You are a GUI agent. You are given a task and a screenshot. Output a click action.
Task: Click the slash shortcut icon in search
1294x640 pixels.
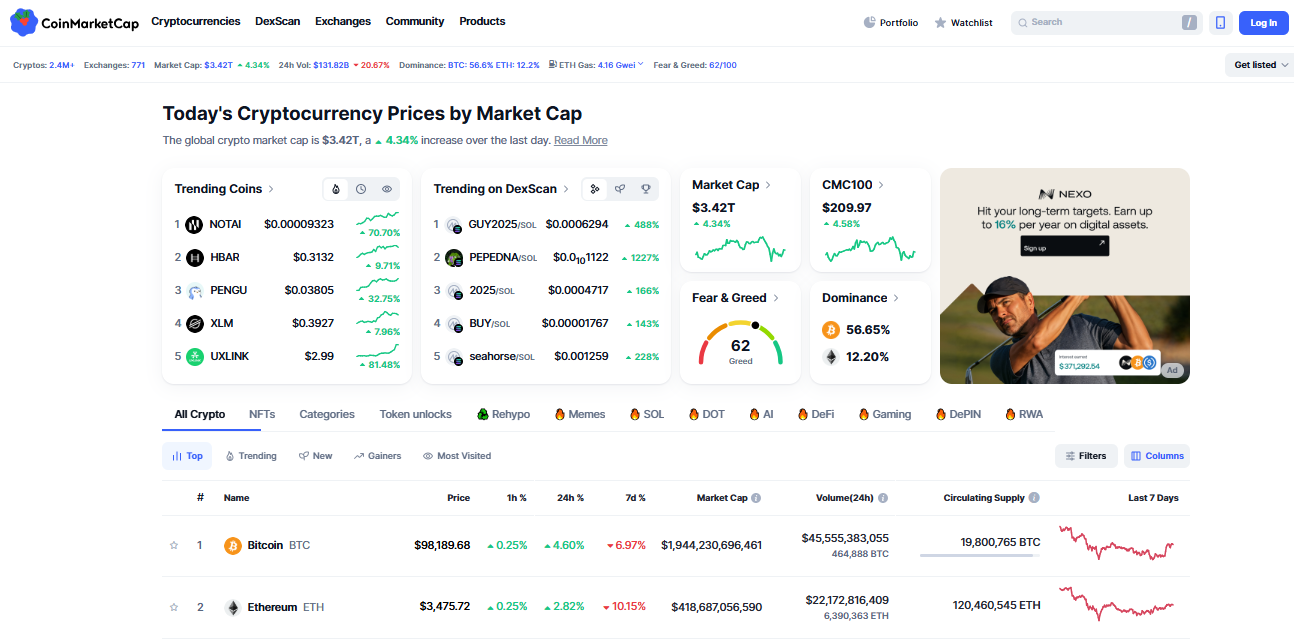coord(1189,22)
